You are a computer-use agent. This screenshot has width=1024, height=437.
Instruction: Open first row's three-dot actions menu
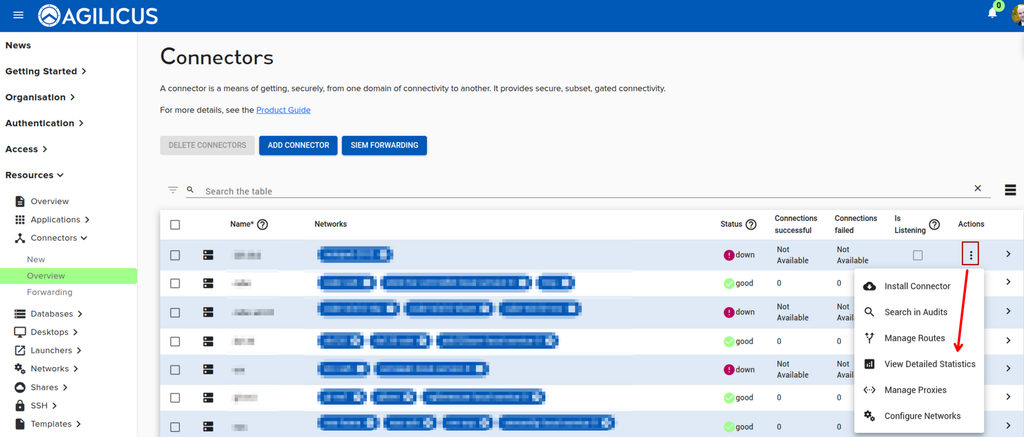tap(971, 255)
